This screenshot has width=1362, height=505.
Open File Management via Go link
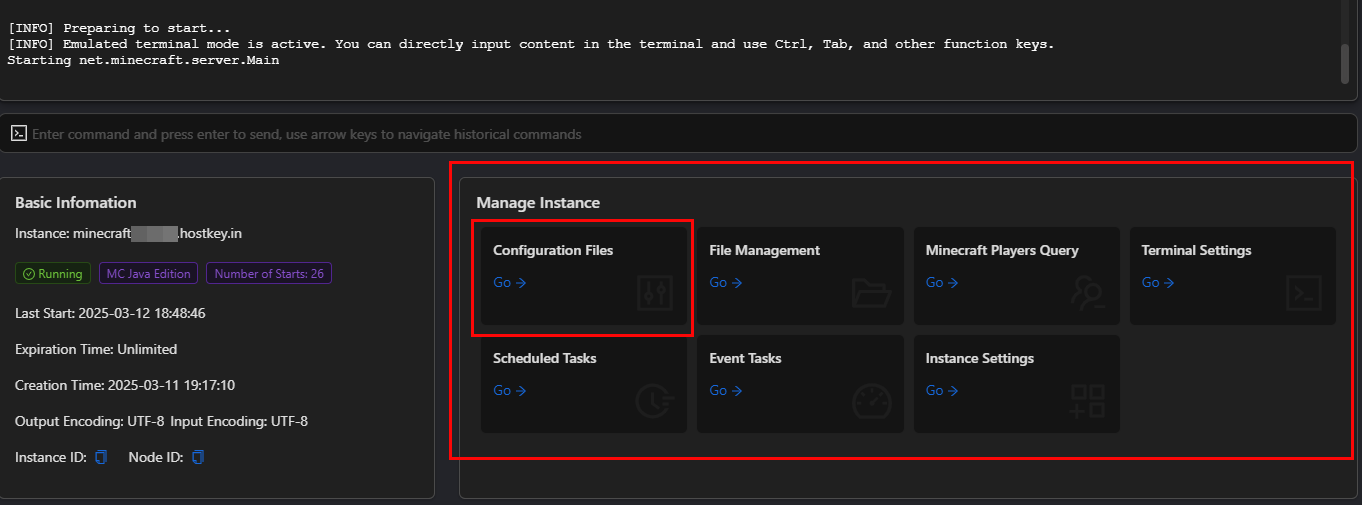tap(725, 283)
